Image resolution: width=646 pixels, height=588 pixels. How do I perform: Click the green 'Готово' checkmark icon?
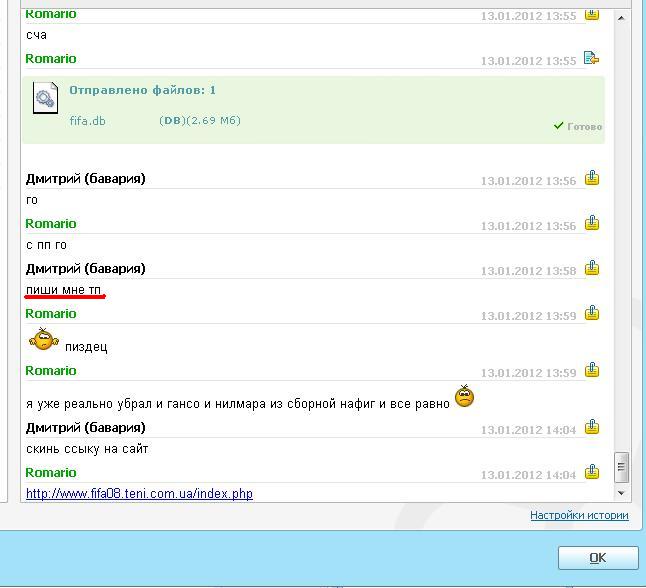558,126
